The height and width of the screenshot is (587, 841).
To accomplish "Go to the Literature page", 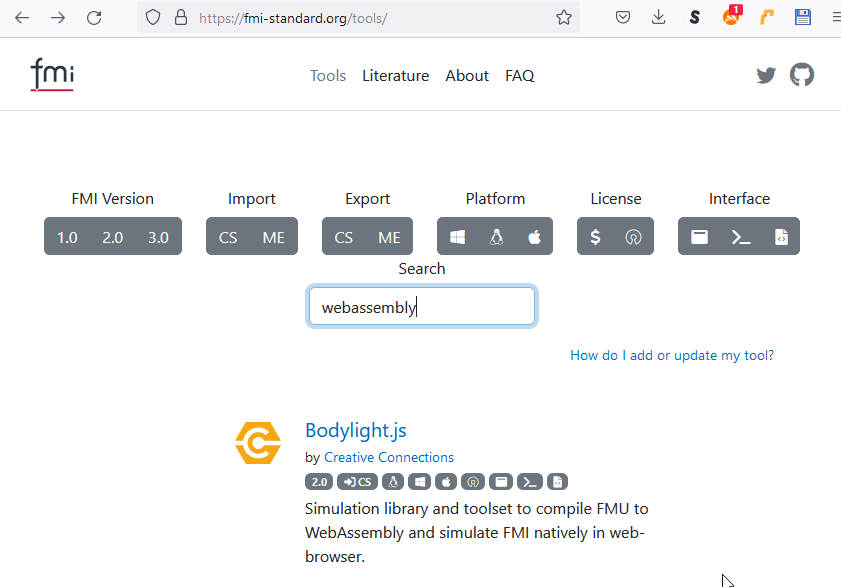I will pyautogui.click(x=395, y=76).
